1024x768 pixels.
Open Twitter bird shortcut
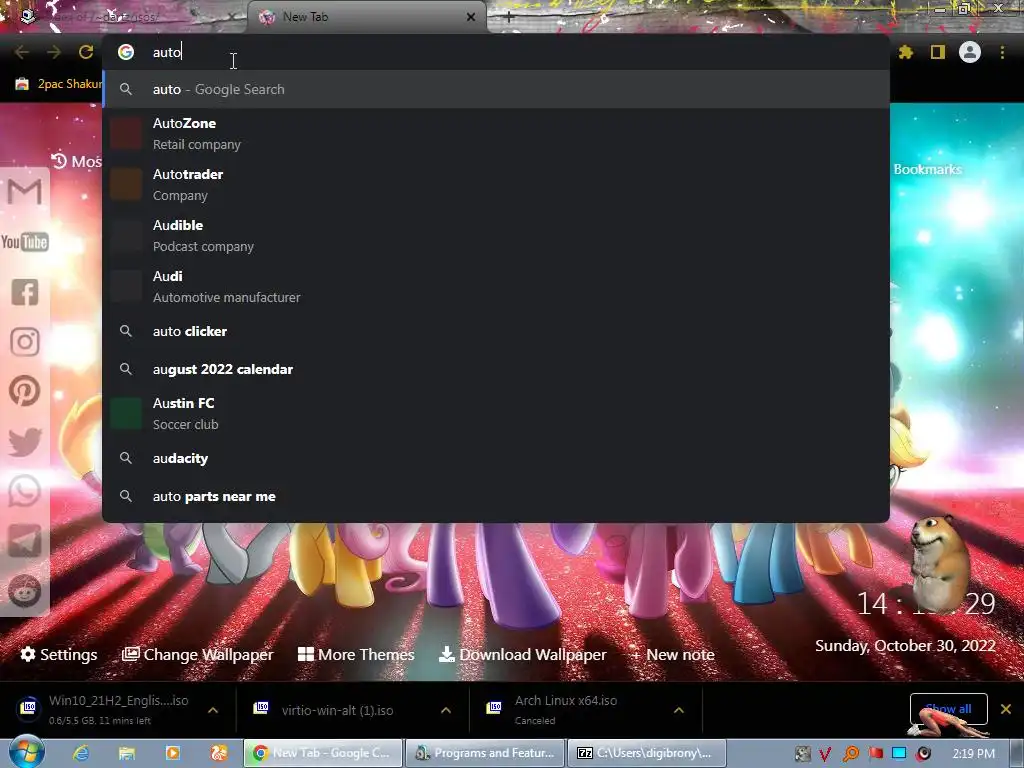click(25, 441)
